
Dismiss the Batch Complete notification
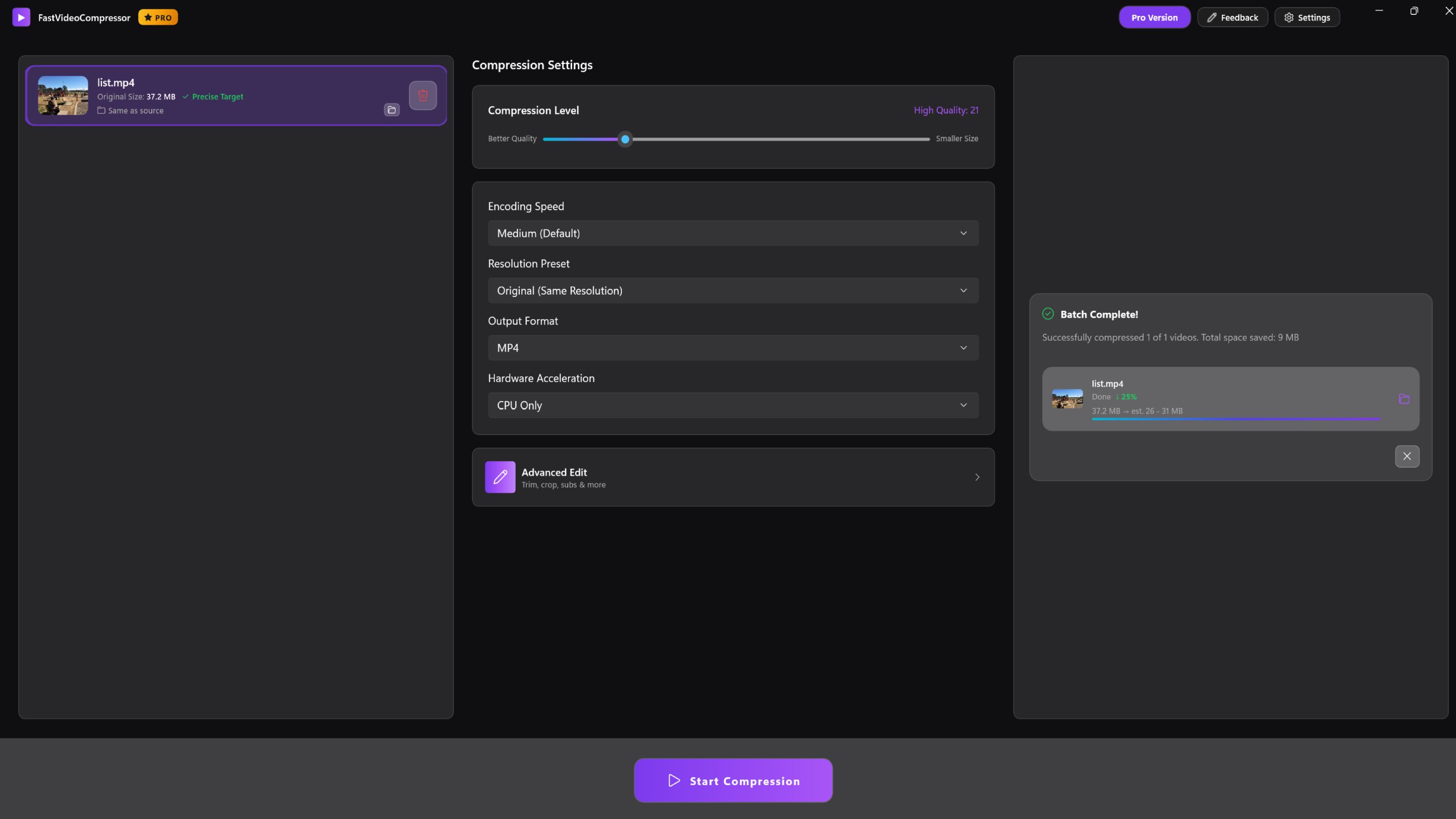[x=1407, y=456]
